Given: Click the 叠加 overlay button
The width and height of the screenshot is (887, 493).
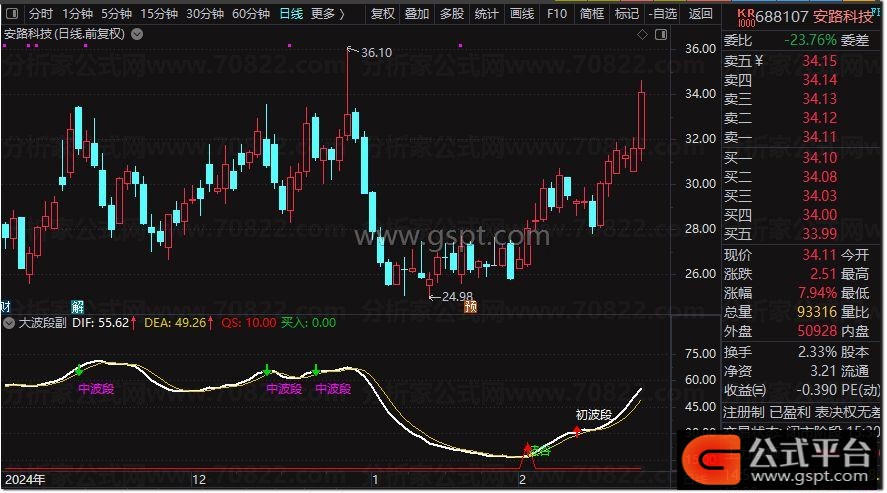Looking at the screenshot, I should point(417,13).
